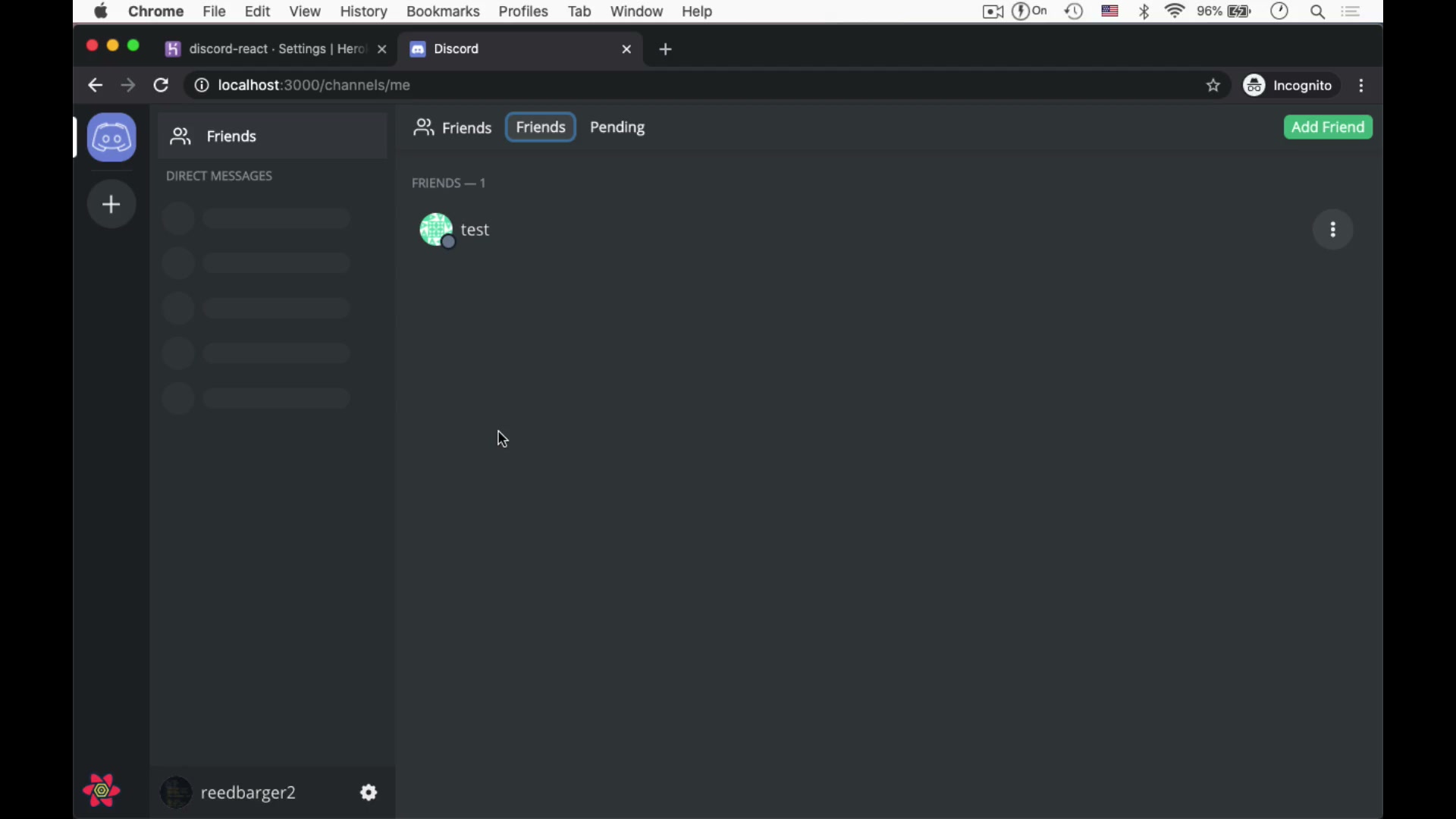The width and height of the screenshot is (1456, 819).
Task: Open the Profiles menu
Action: pyautogui.click(x=523, y=11)
